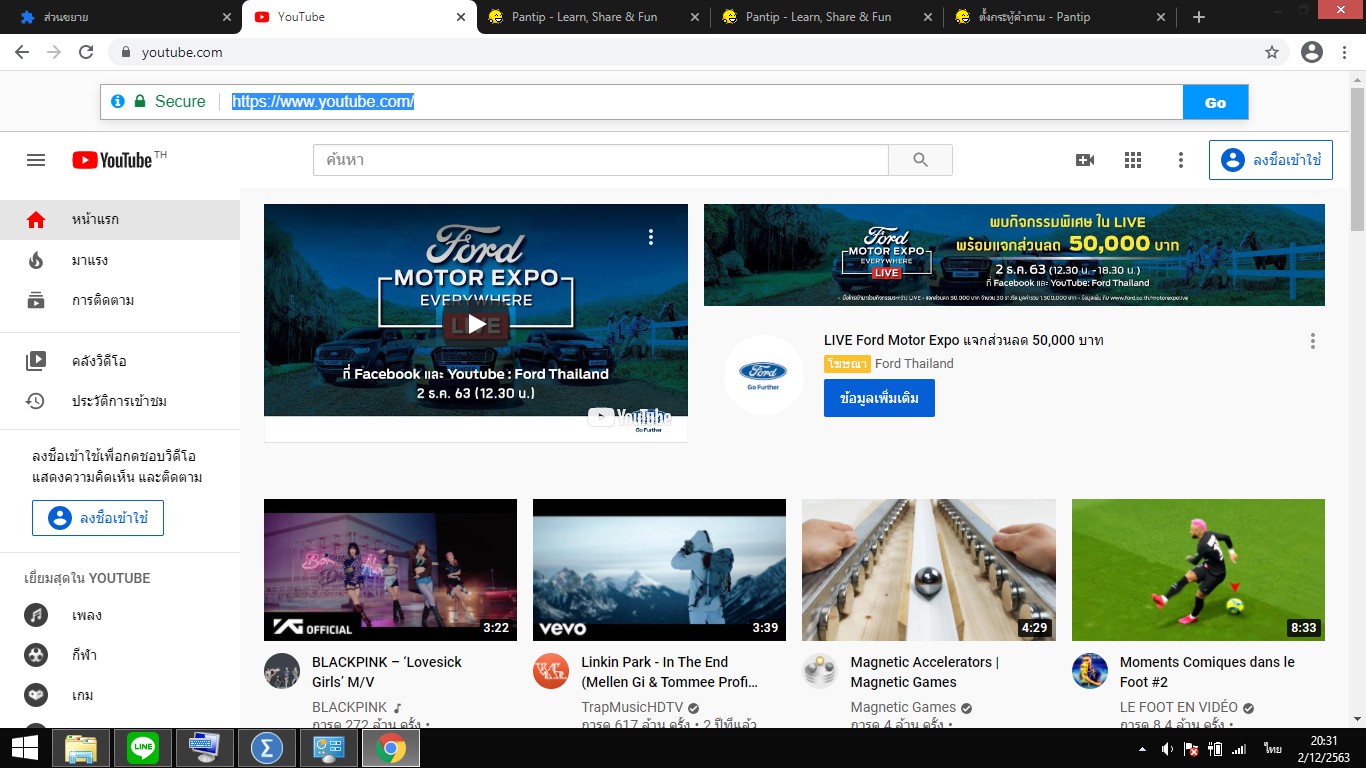Click the info icon beside Secure
The image size is (1366, 768).
pos(118,101)
